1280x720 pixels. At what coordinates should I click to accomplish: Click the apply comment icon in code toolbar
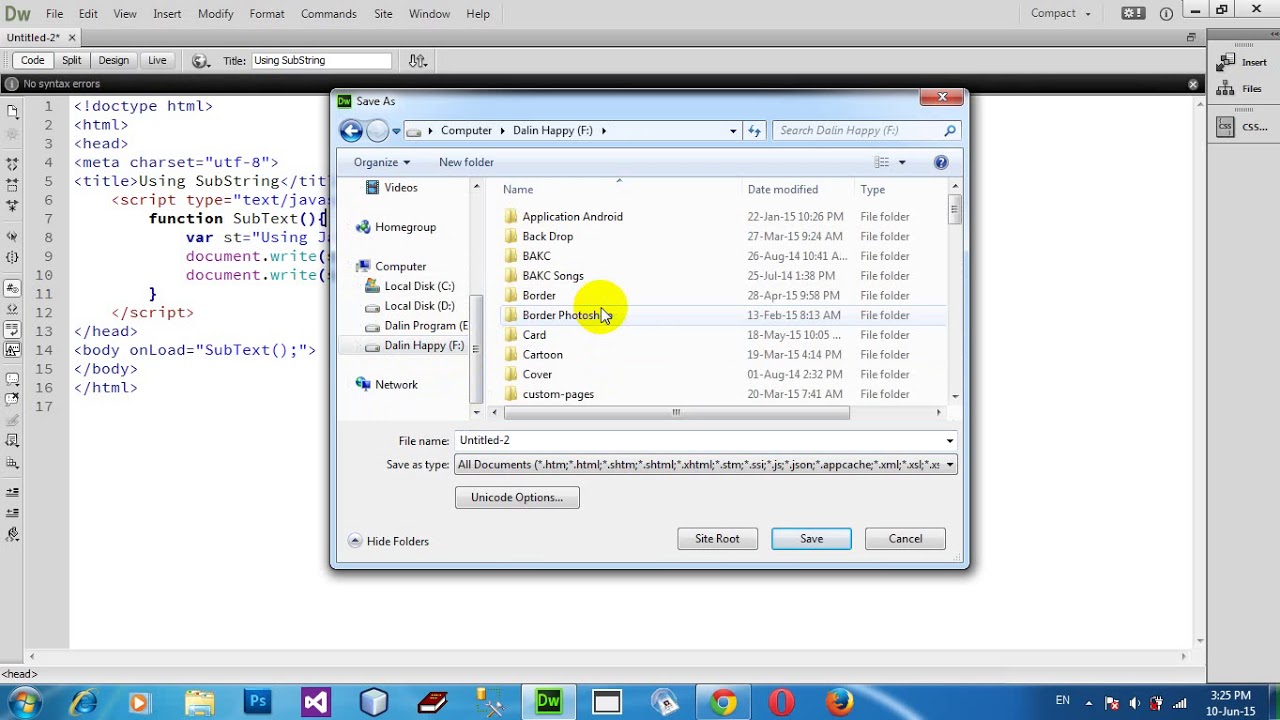(12, 380)
